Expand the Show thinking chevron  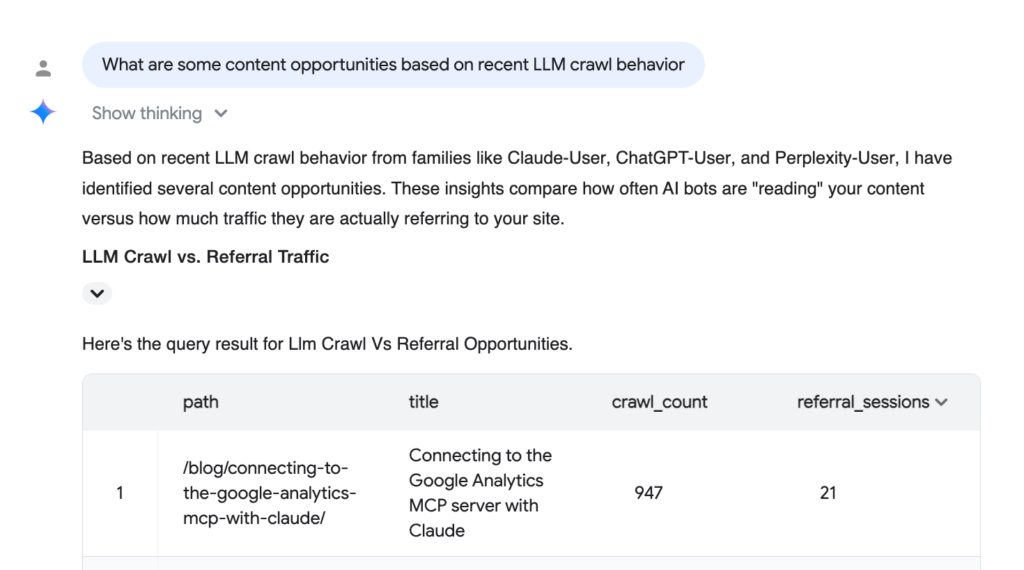tap(221, 114)
